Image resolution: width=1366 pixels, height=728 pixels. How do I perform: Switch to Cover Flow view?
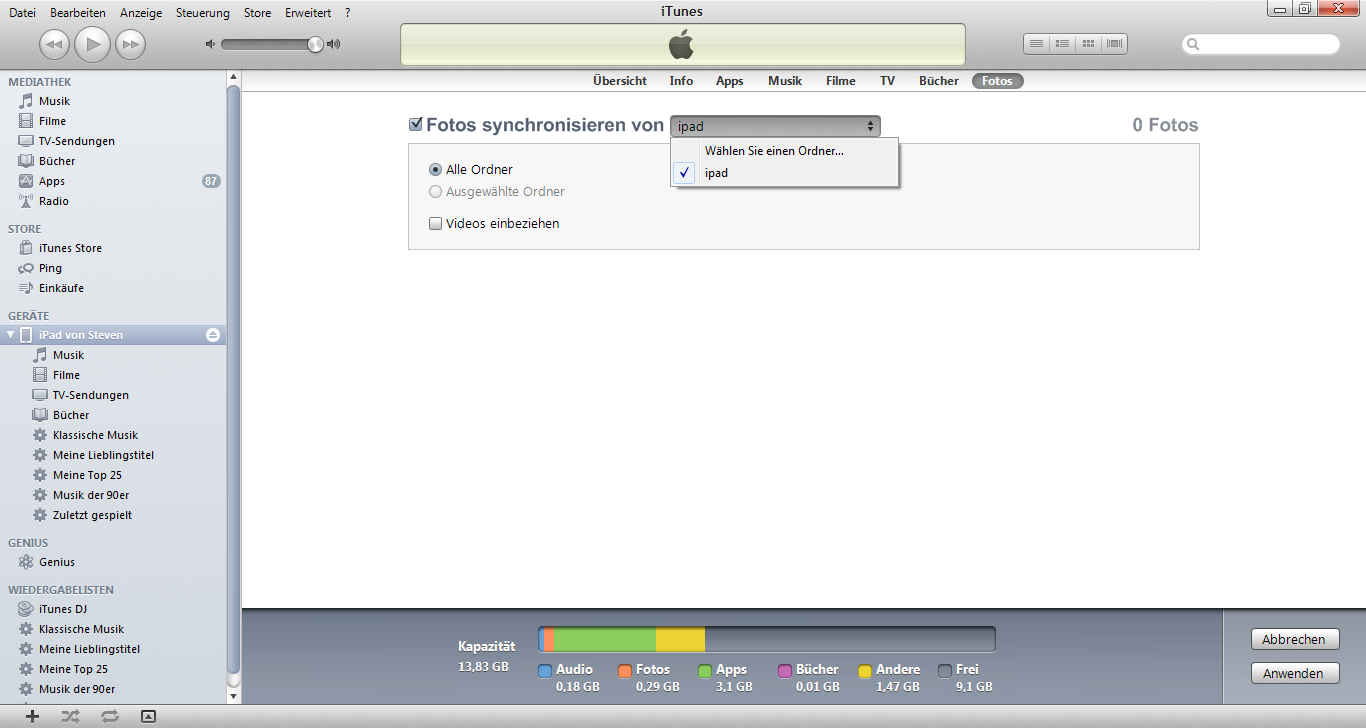coord(1115,43)
